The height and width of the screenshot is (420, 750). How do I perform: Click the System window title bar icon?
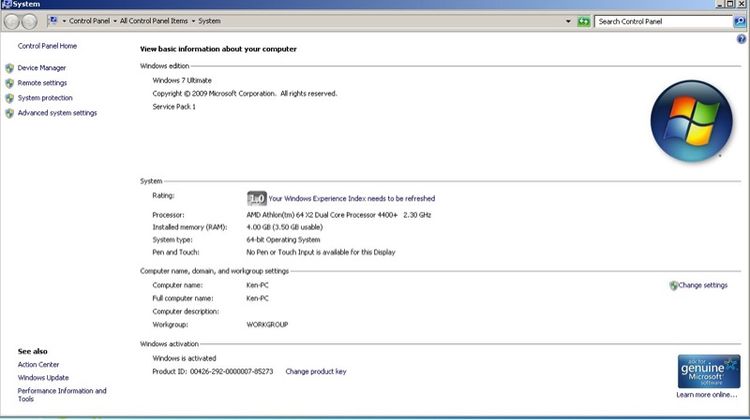[6, 4]
